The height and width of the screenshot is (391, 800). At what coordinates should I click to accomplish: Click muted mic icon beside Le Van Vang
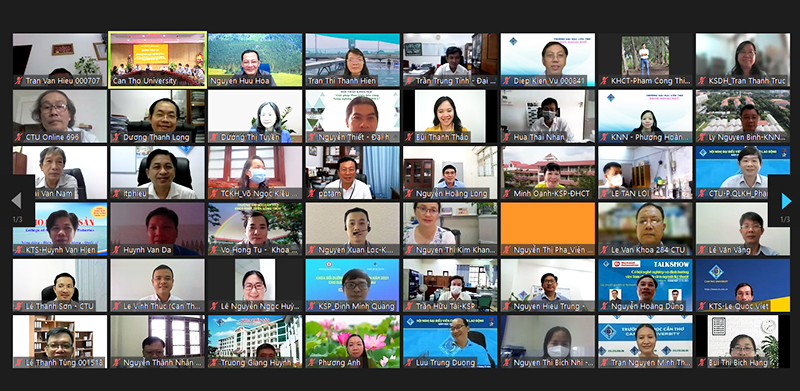[x=702, y=250]
